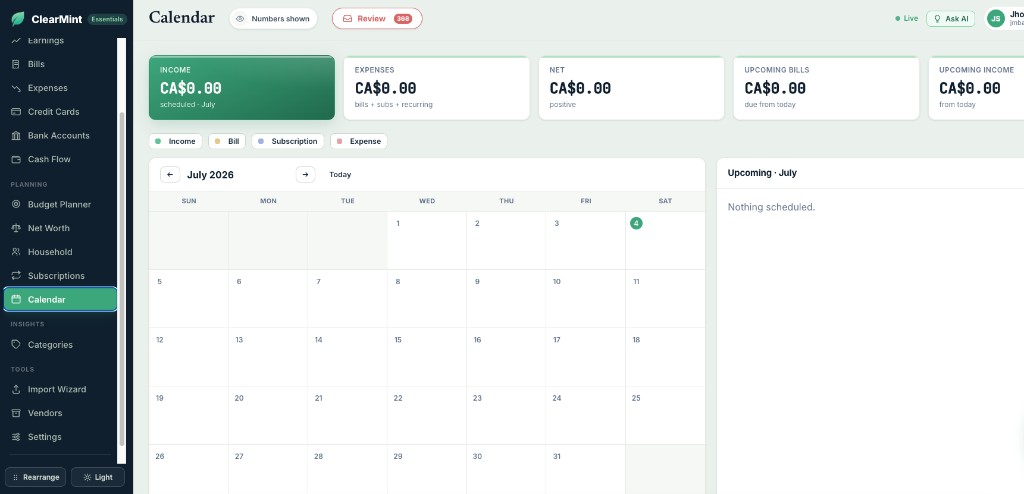Toggle the Income legend filter
This screenshot has width=1024, height=494.
[x=175, y=141]
